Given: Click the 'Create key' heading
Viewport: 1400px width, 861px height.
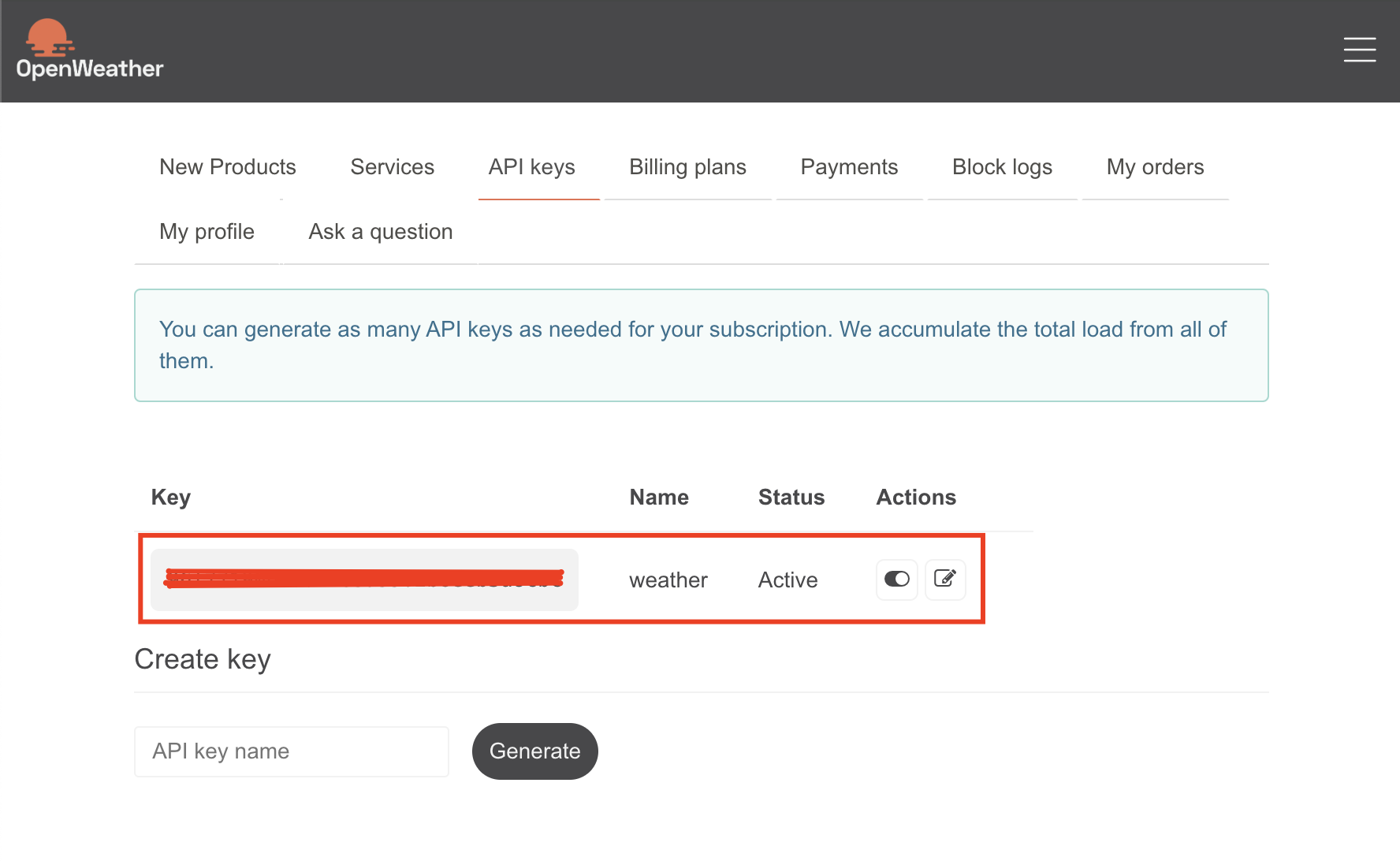Looking at the screenshot, I should pyautogui.click(x=203, y=659).
